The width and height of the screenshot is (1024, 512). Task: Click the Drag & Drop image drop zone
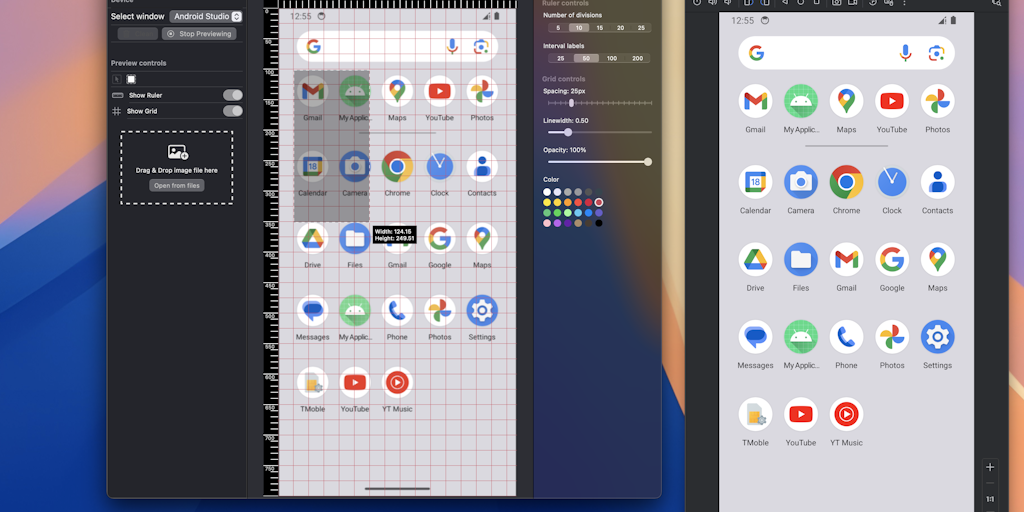point(177,168)
